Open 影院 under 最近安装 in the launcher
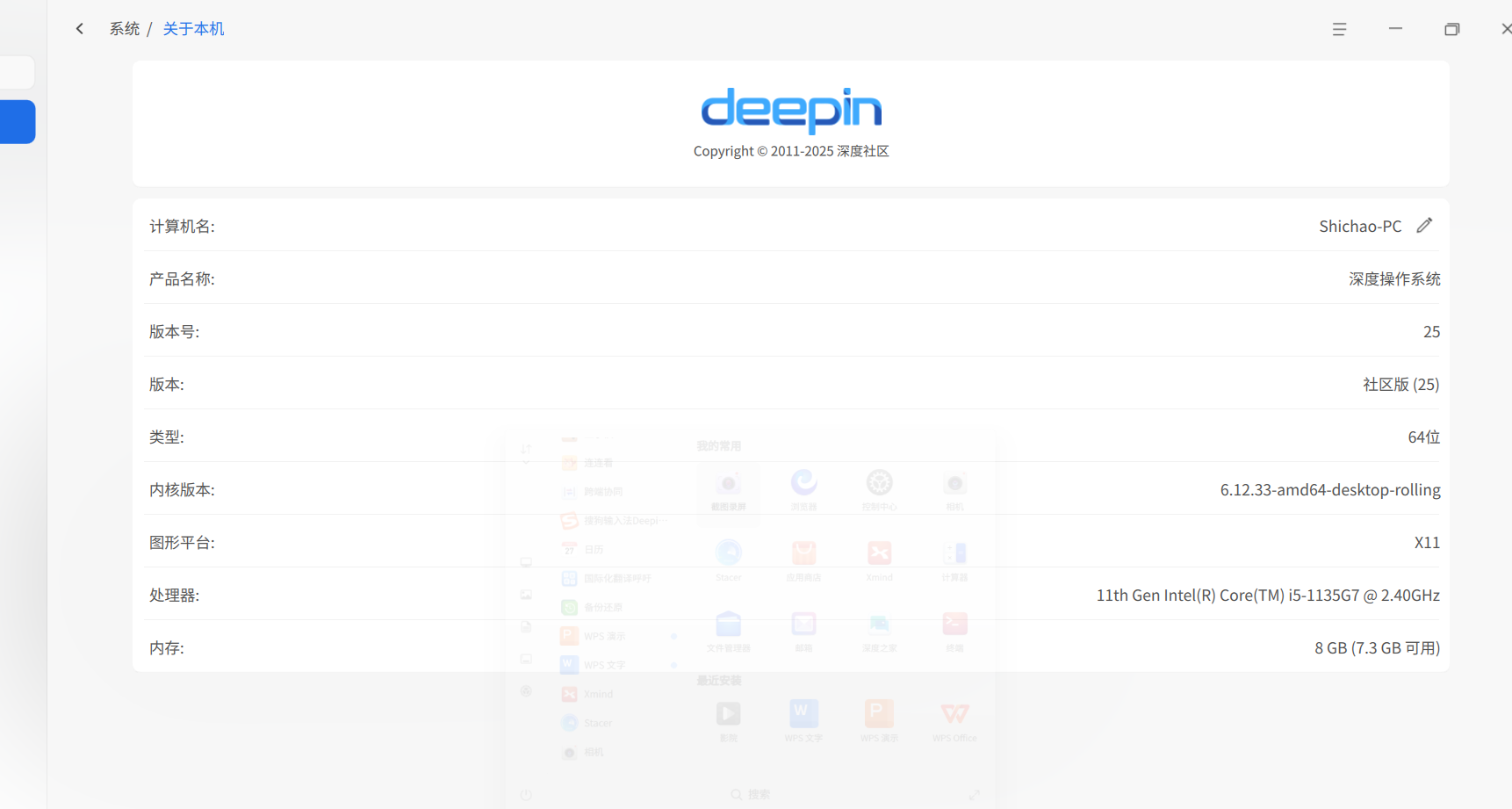Screen dimensions: 1512x809 click(x=729, y=721)
